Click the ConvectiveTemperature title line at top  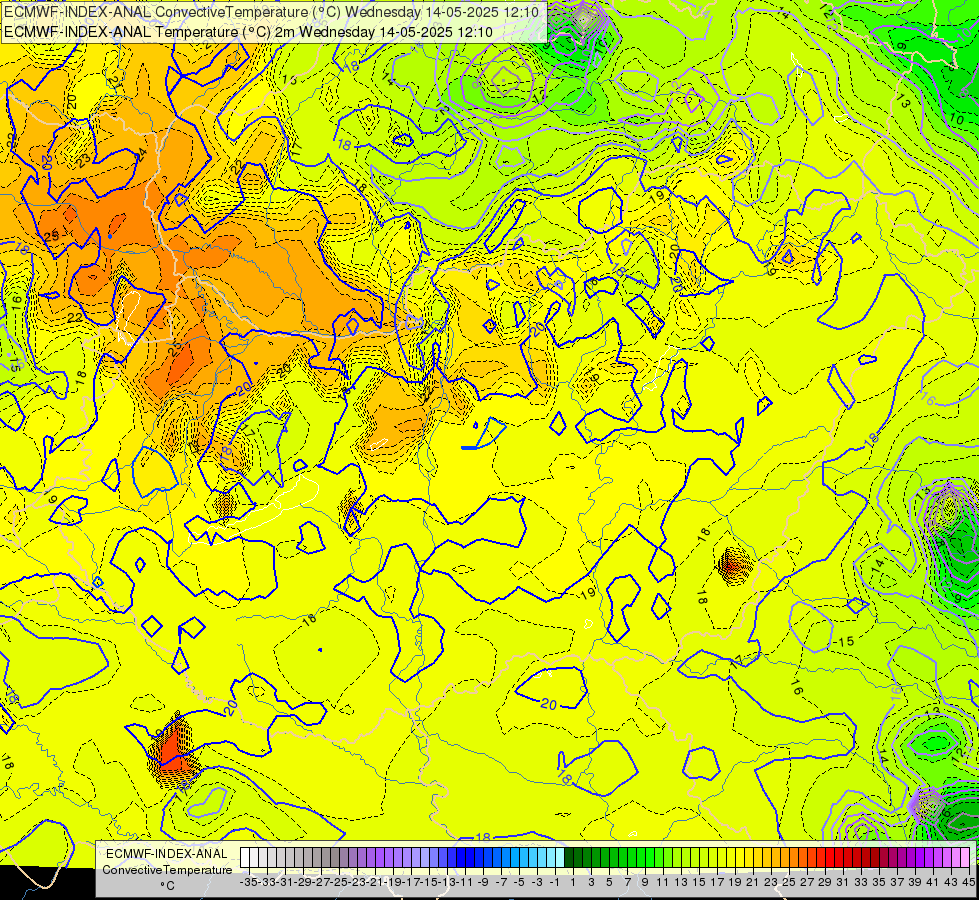pyautogui.click(x=272, y=12)
